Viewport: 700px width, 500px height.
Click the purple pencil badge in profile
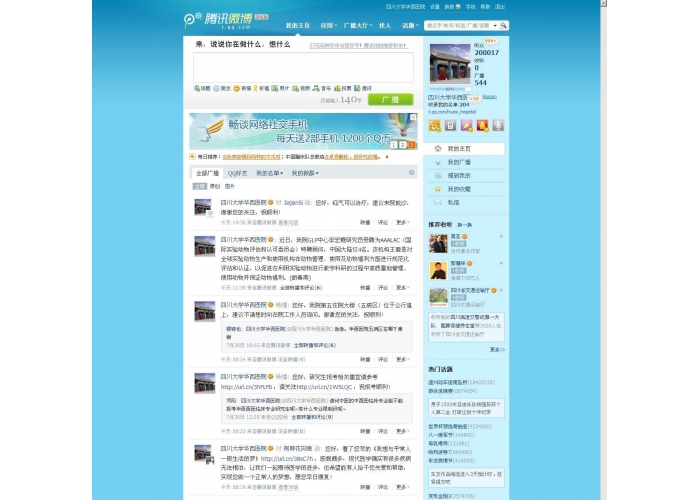(x=467, y=125)
